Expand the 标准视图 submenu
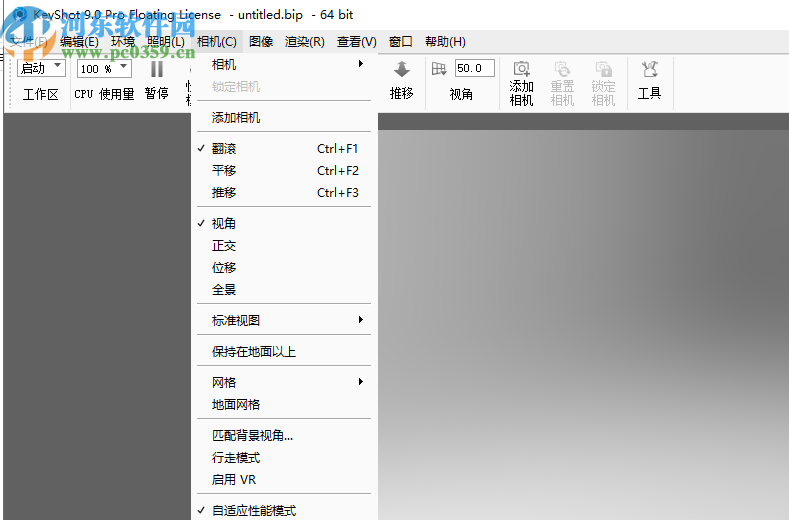The width and height of the screenshot is (789, 520). click(284, 320)
